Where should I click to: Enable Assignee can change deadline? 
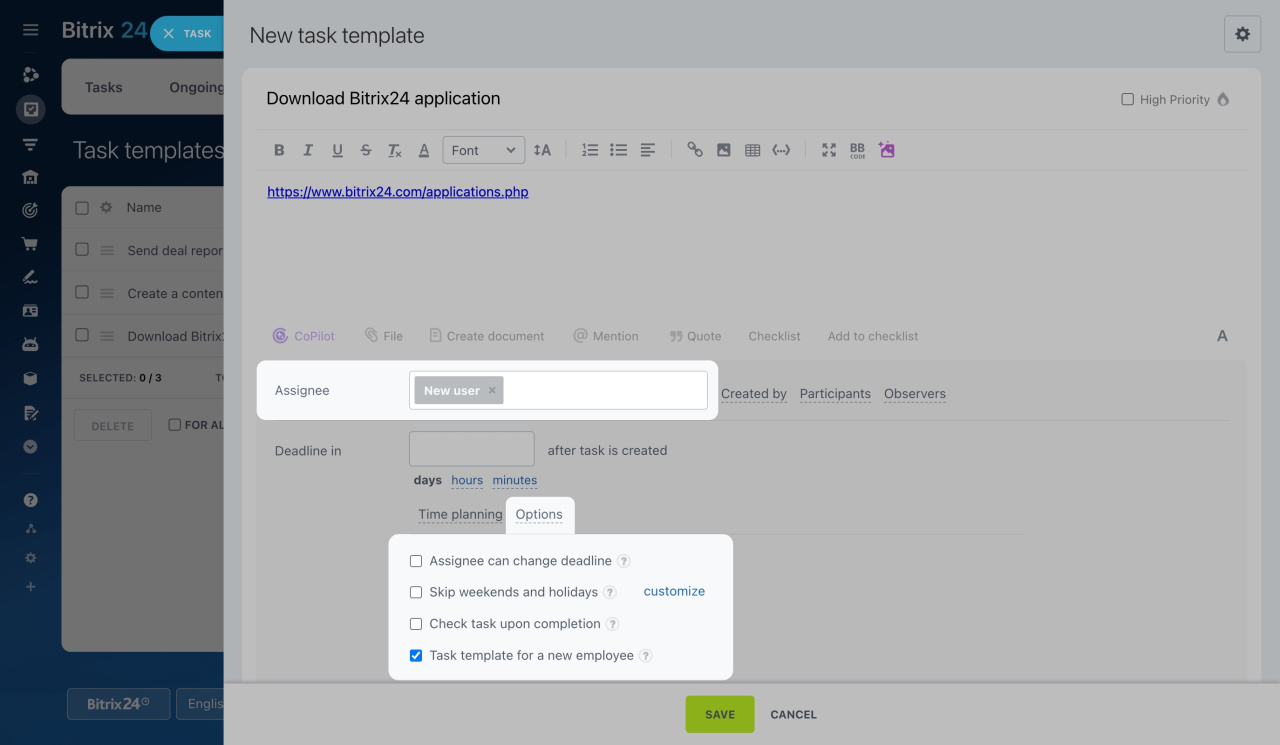(416, 561)
